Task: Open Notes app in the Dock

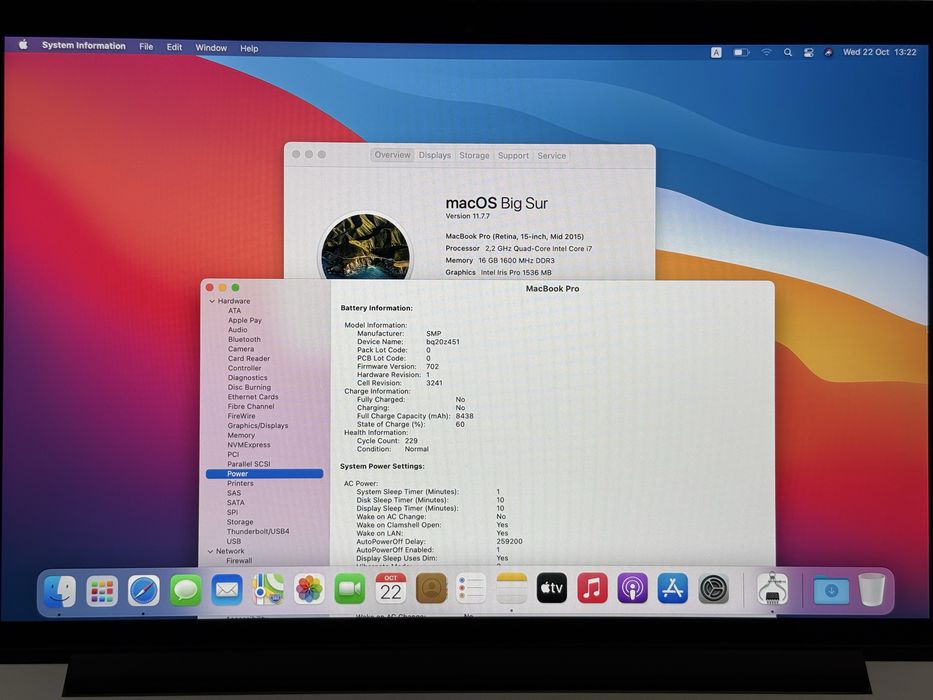Action: tap(512, 588)
